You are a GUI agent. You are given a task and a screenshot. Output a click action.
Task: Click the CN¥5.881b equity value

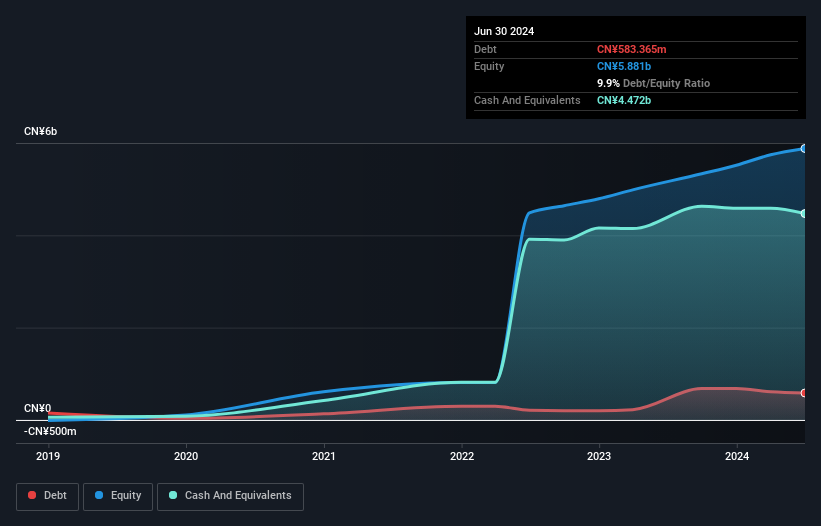point(624,66)
